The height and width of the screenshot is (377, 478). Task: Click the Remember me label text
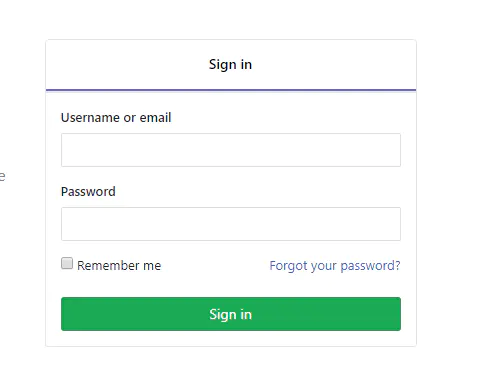tap(119, 266)
